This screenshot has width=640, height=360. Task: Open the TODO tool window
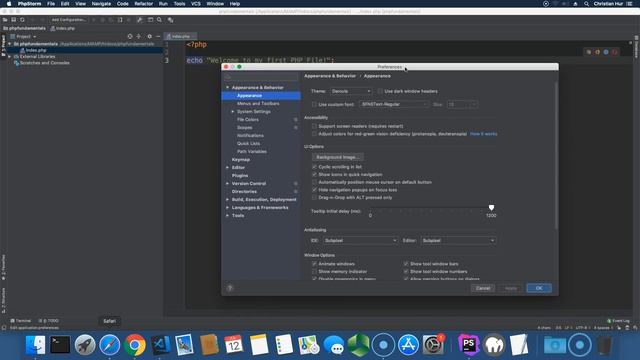coord(49,321)
